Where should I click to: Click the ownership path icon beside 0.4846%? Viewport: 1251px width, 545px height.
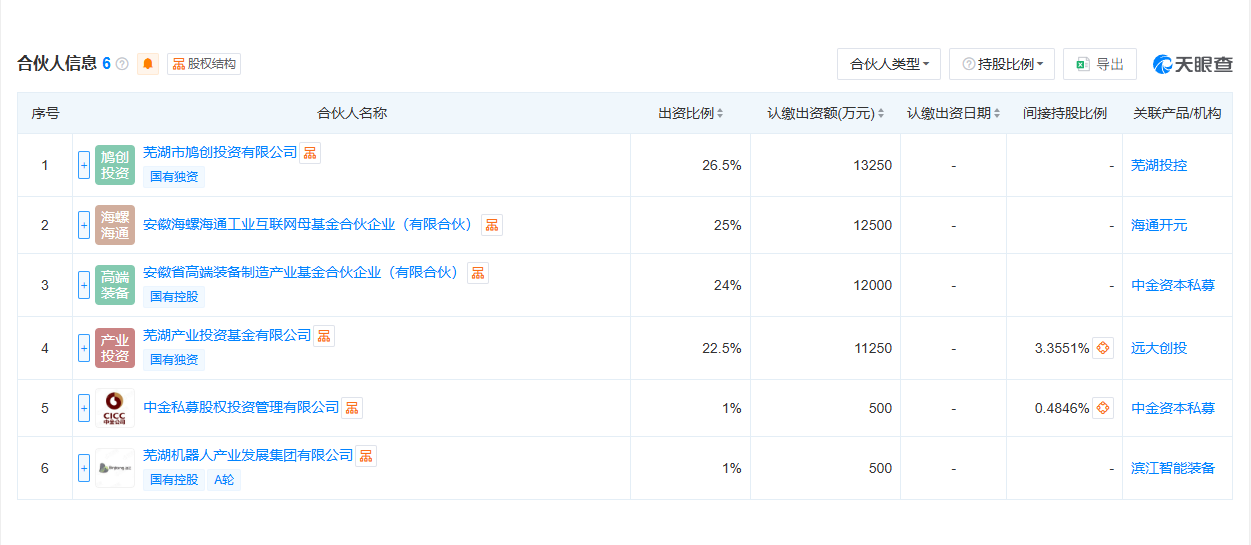point(1103,408)
